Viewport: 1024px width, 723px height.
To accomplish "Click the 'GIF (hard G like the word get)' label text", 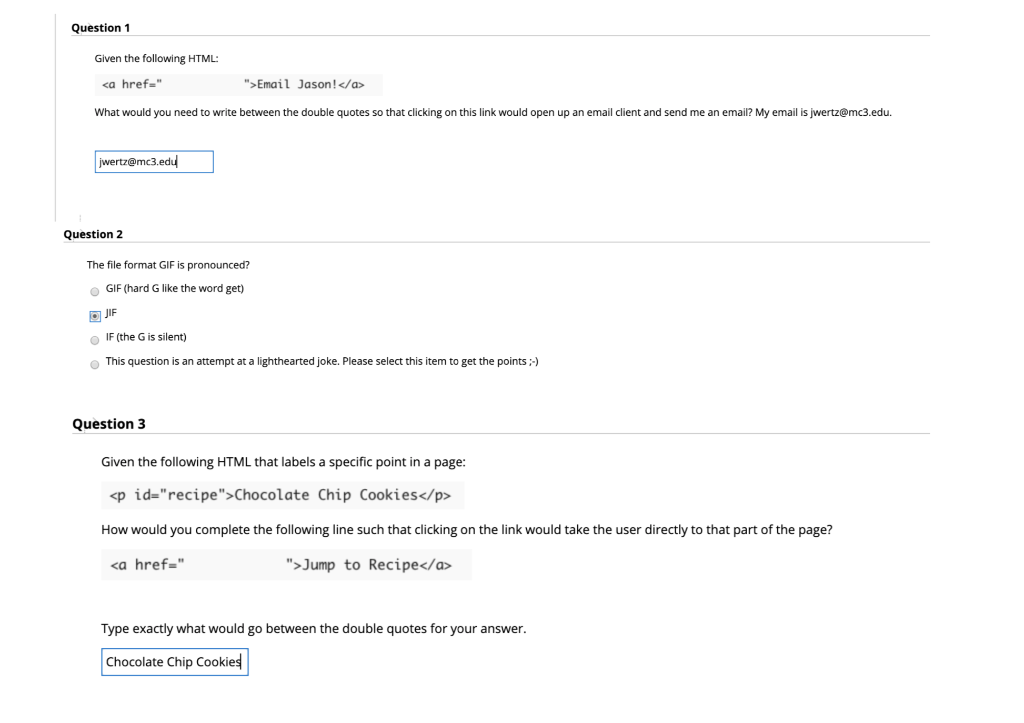I will click(x=175, y=289).
